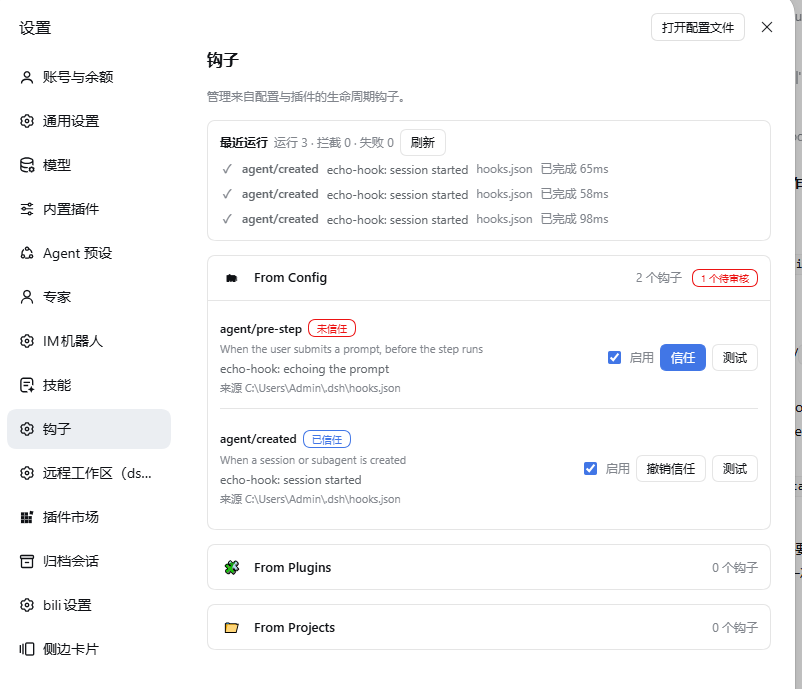Viewport: 802px width, 689px height.
Task: Expand the From Plugins section
Action: [x=489, y=567]
